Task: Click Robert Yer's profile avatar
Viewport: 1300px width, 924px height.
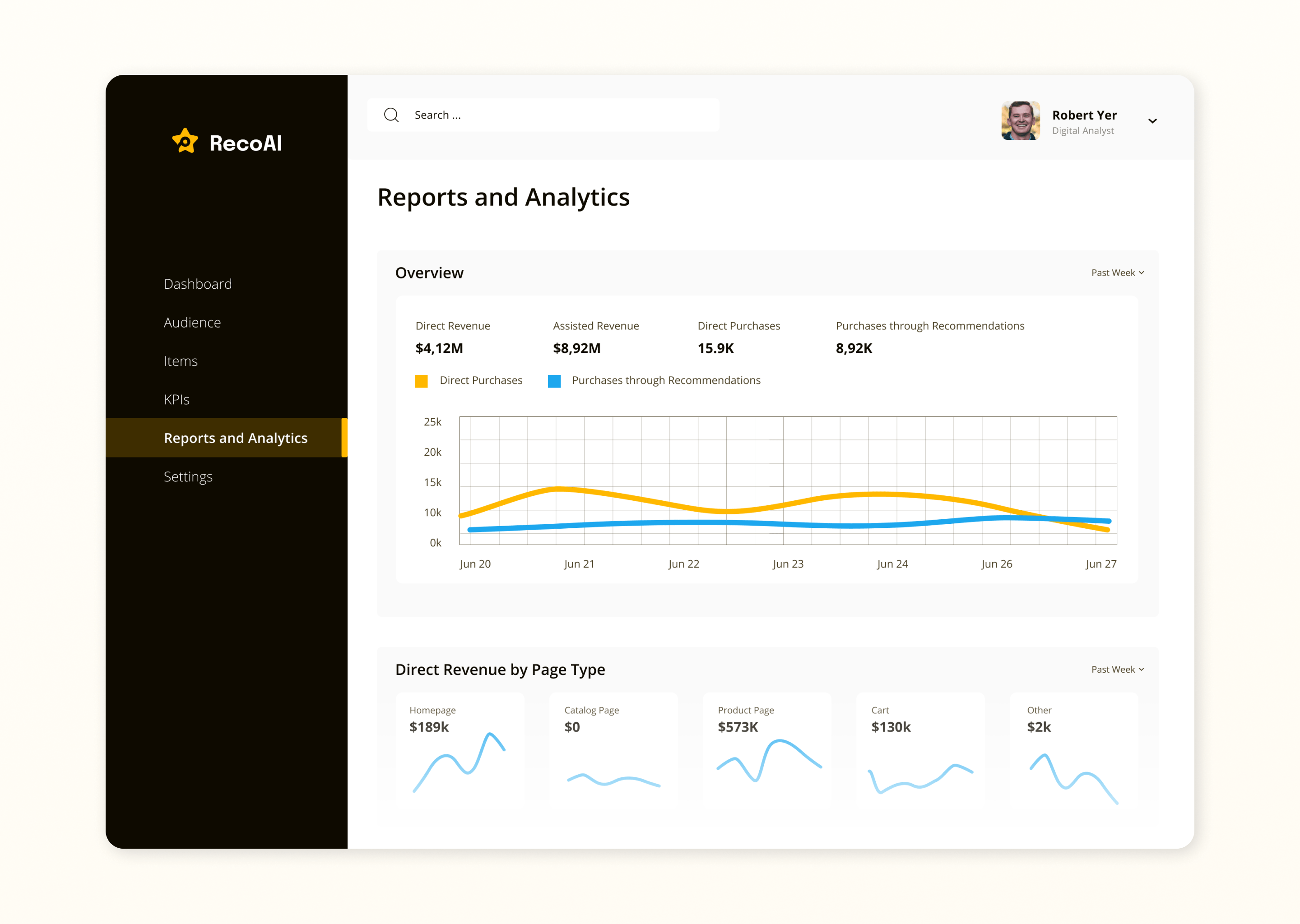Action: 1020,120
